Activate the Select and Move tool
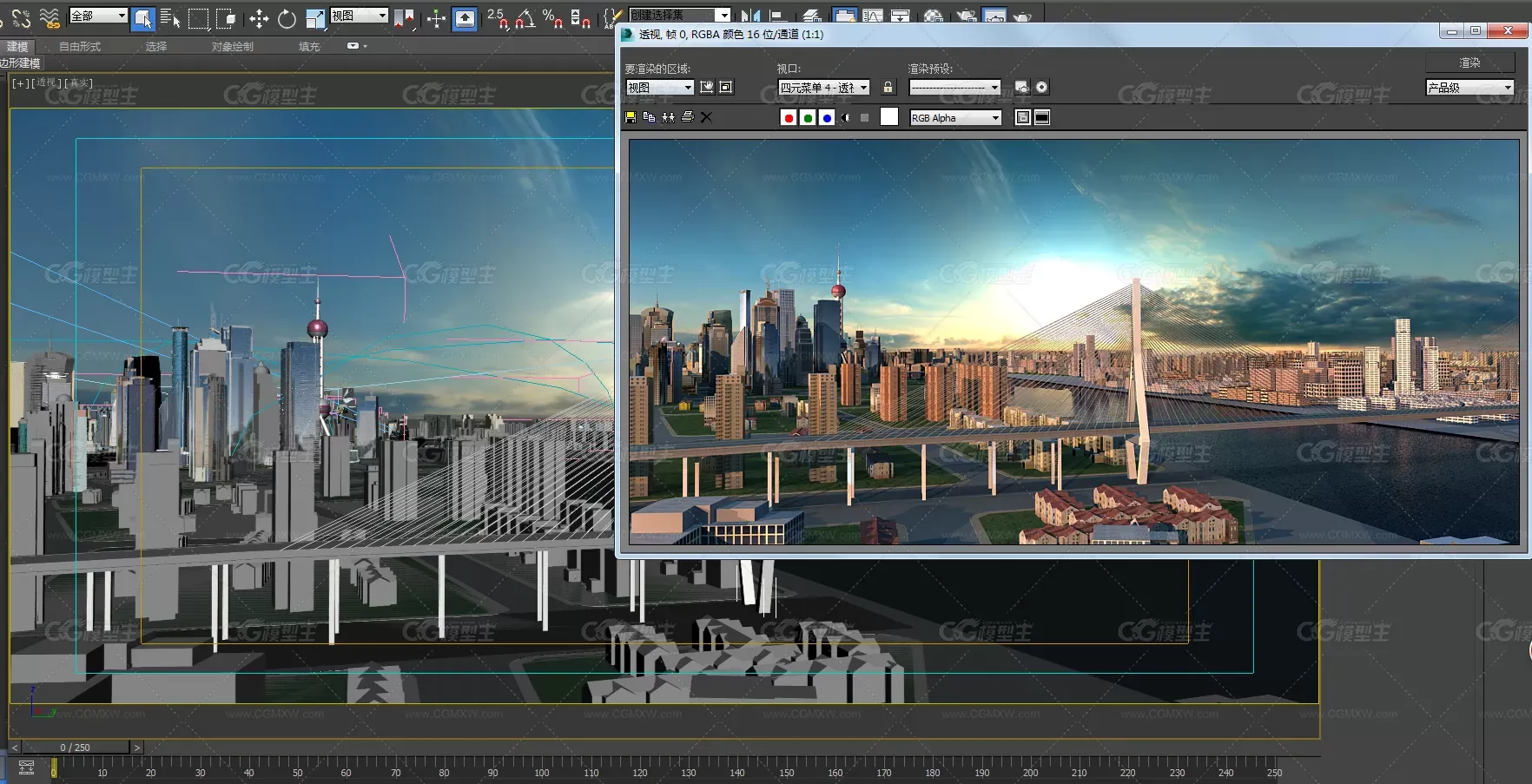 (x=259, y=18)
